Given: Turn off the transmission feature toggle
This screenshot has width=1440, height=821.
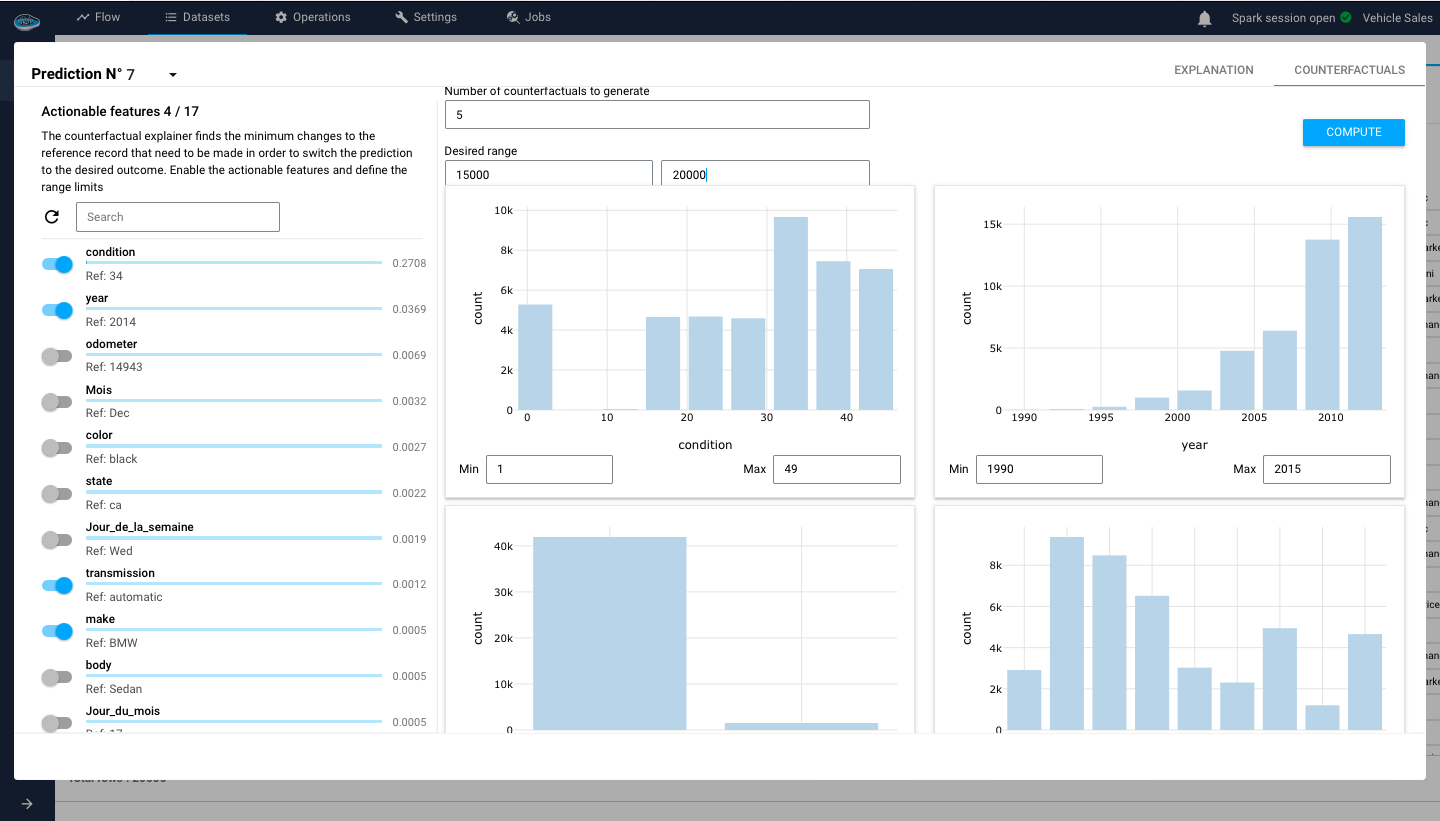Looking at the screenshot, I should point(56,585).
